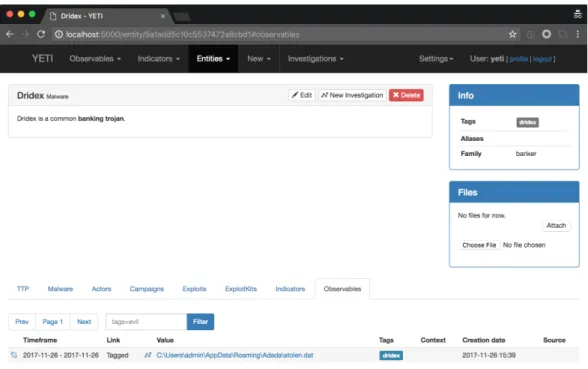Image resolution: width=588 pixels, height=369 pixels.
Task: Click the gray dridex tag in Info
Action: point(527,122)
